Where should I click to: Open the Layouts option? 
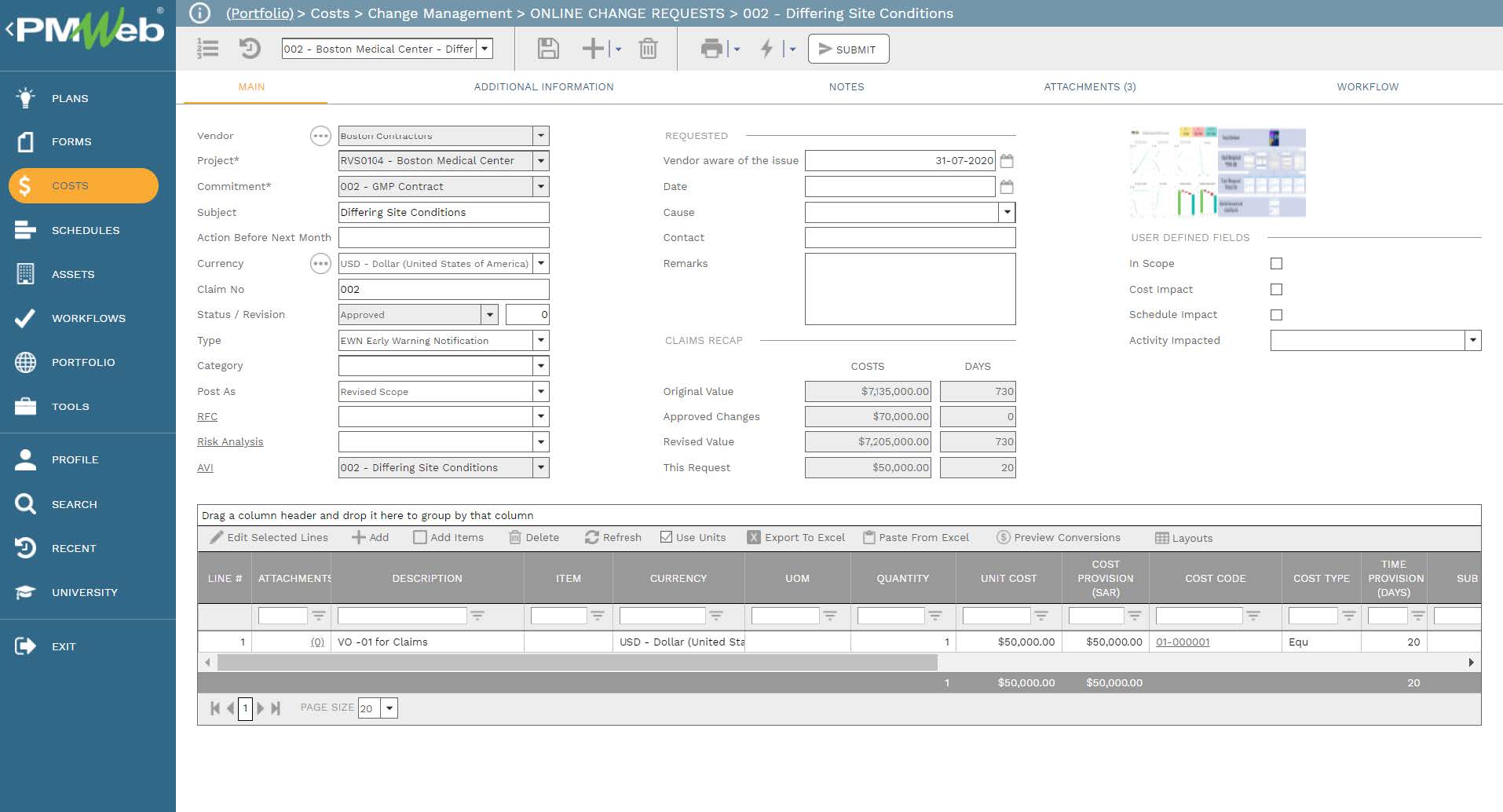point(1184,538)
